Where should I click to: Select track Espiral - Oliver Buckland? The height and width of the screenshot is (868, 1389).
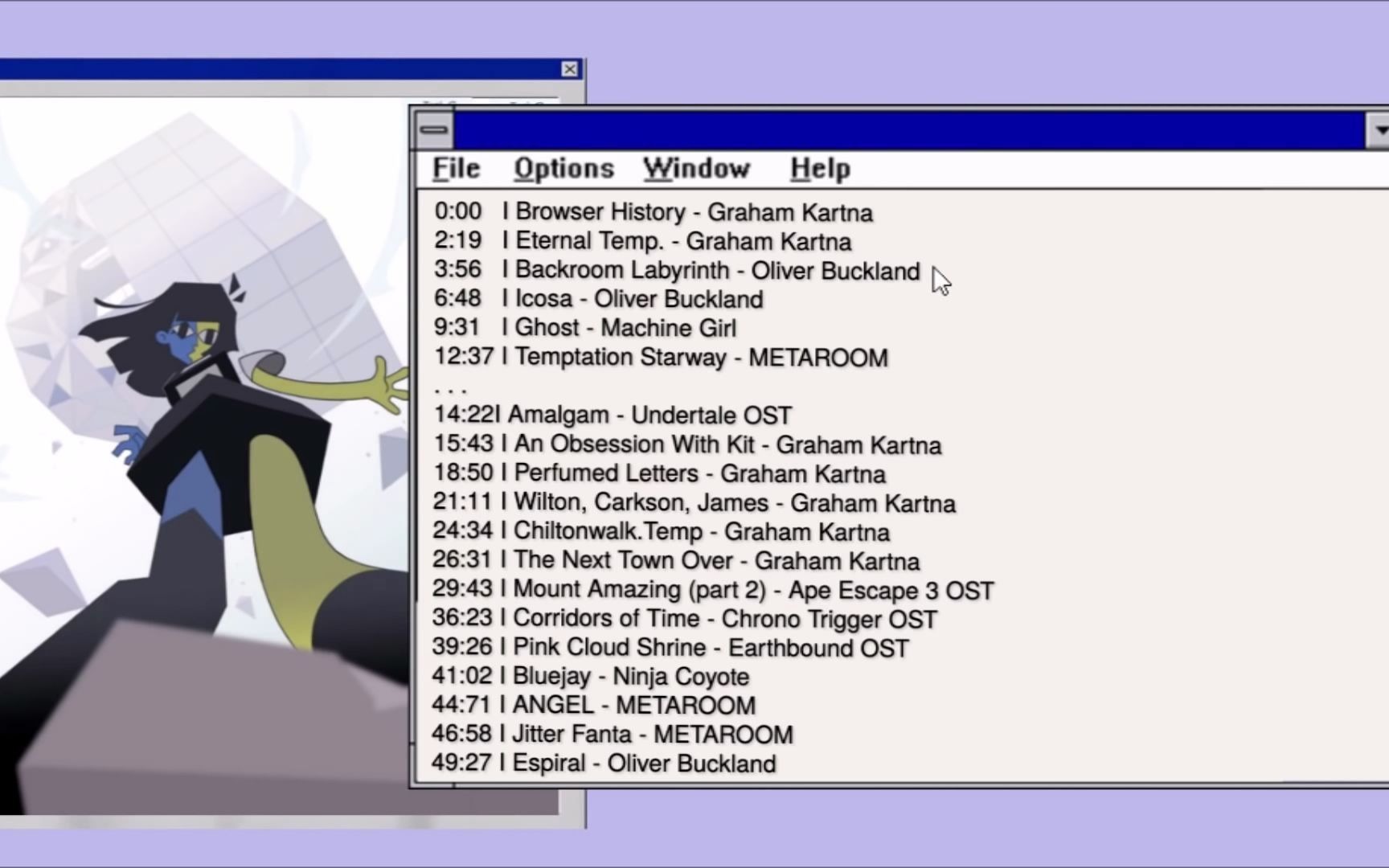point(604,764)
